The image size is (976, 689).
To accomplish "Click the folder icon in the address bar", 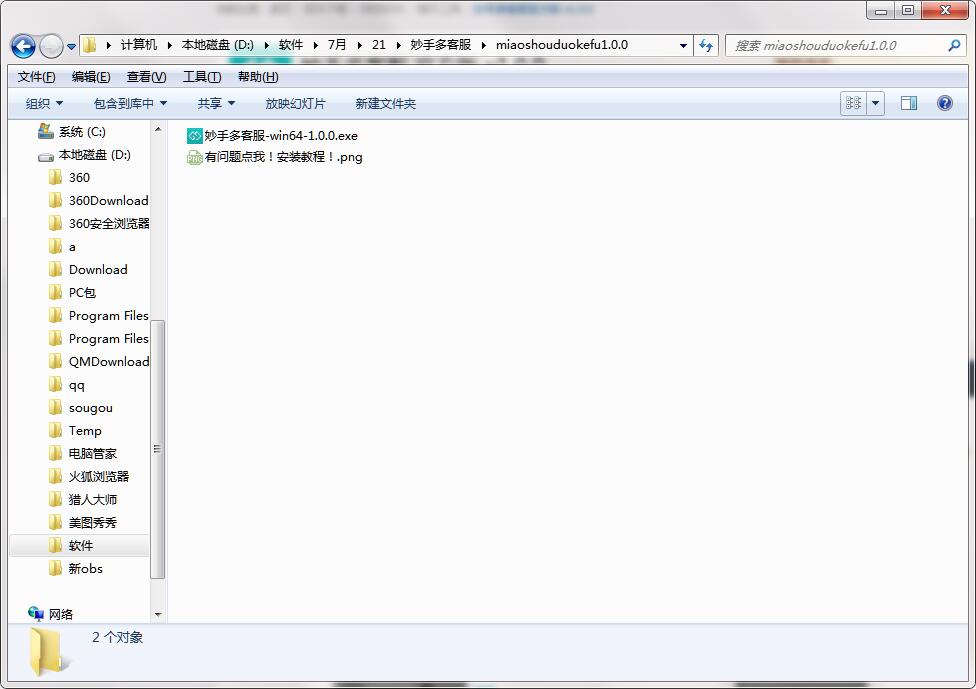I will [90, 45].
